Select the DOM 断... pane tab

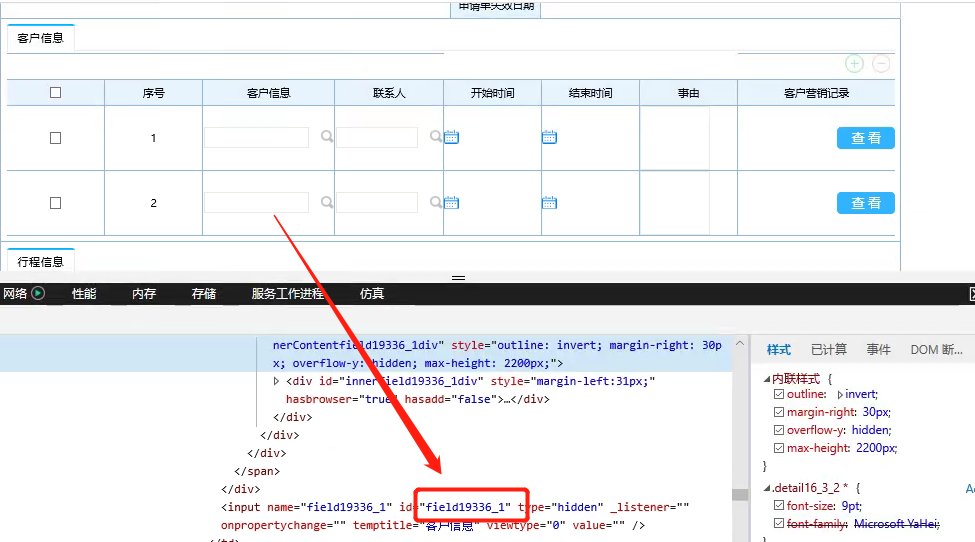[x=936, y=350]
